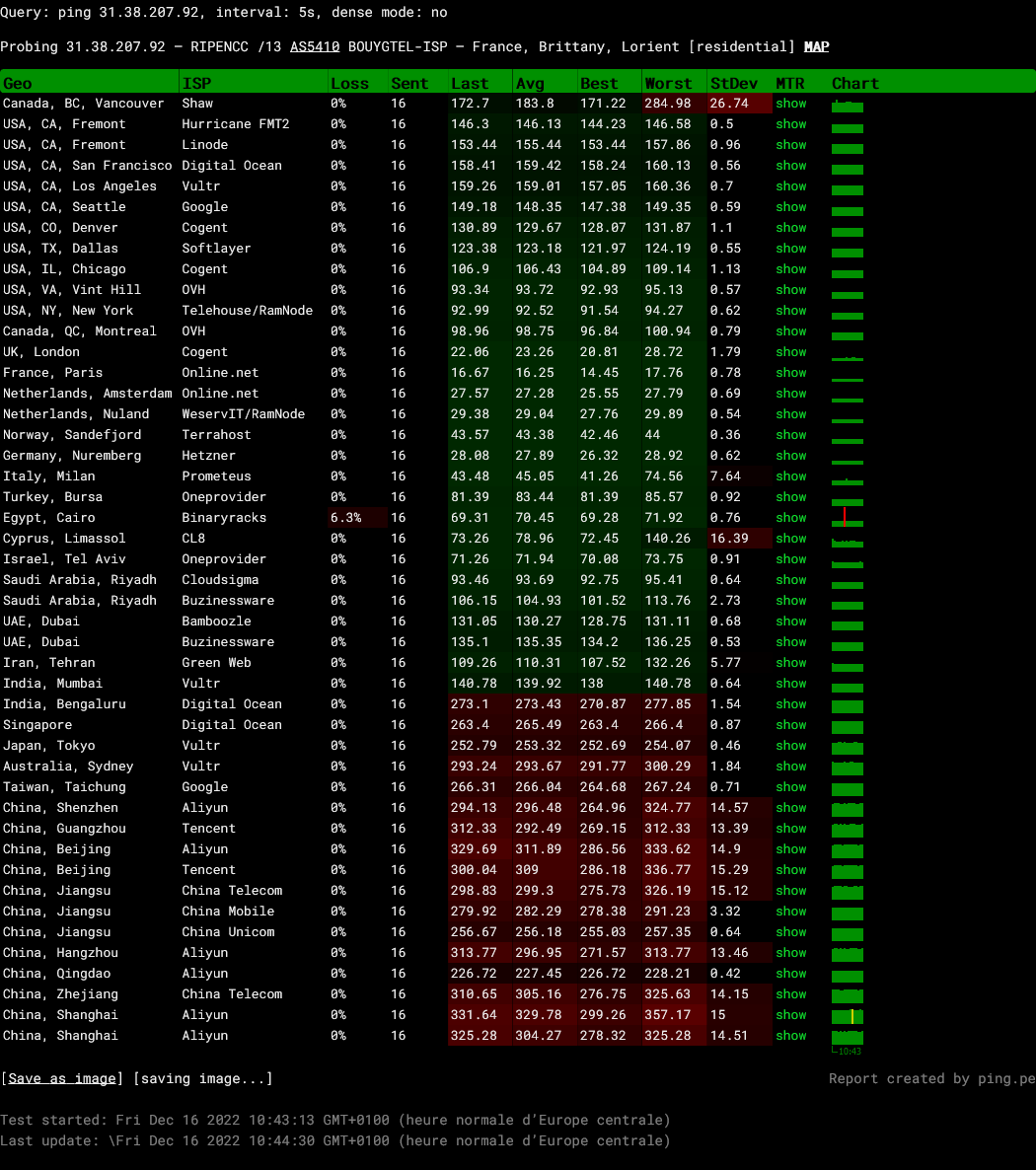Image resolution: width=1036 pixels, height=1170 pixels.
Task: Click the Italy, Milan latency chart
Action: pos(847,476)
